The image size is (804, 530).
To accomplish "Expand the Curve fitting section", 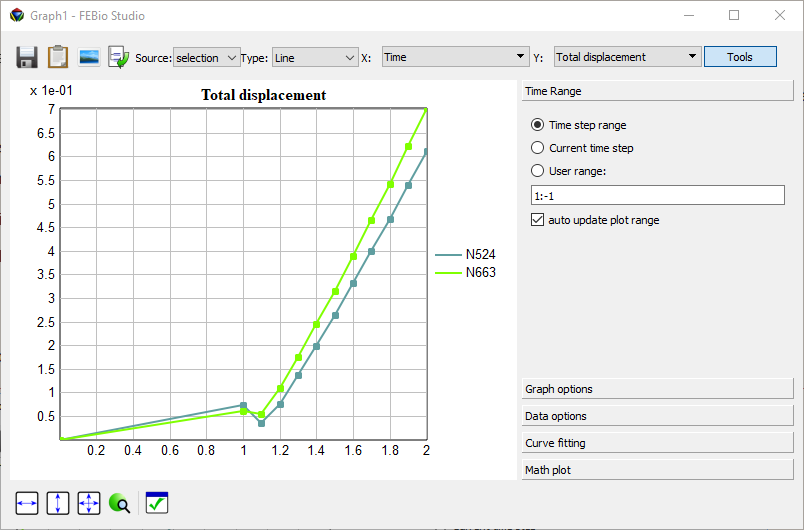I will click(657, 443).
